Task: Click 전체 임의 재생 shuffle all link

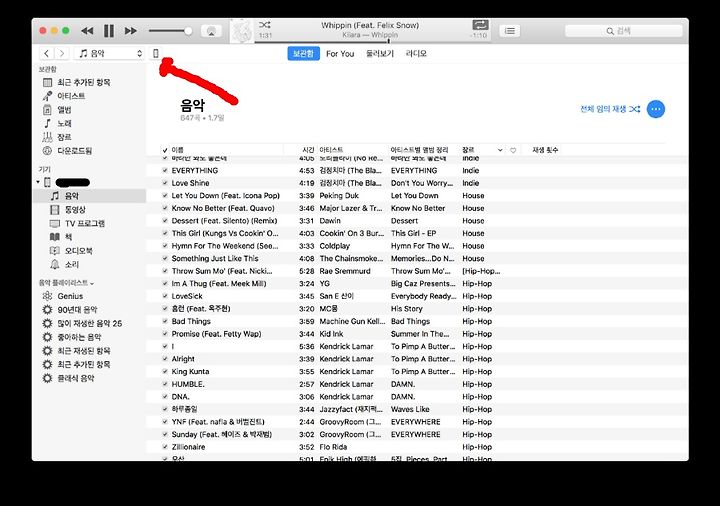Action: click(610, 109)
